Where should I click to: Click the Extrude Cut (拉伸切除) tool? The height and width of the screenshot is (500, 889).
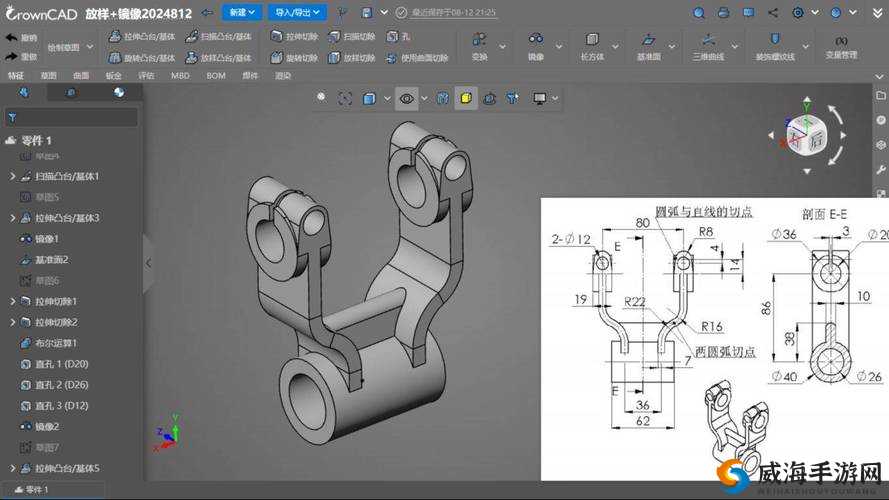tap(294, 36)
